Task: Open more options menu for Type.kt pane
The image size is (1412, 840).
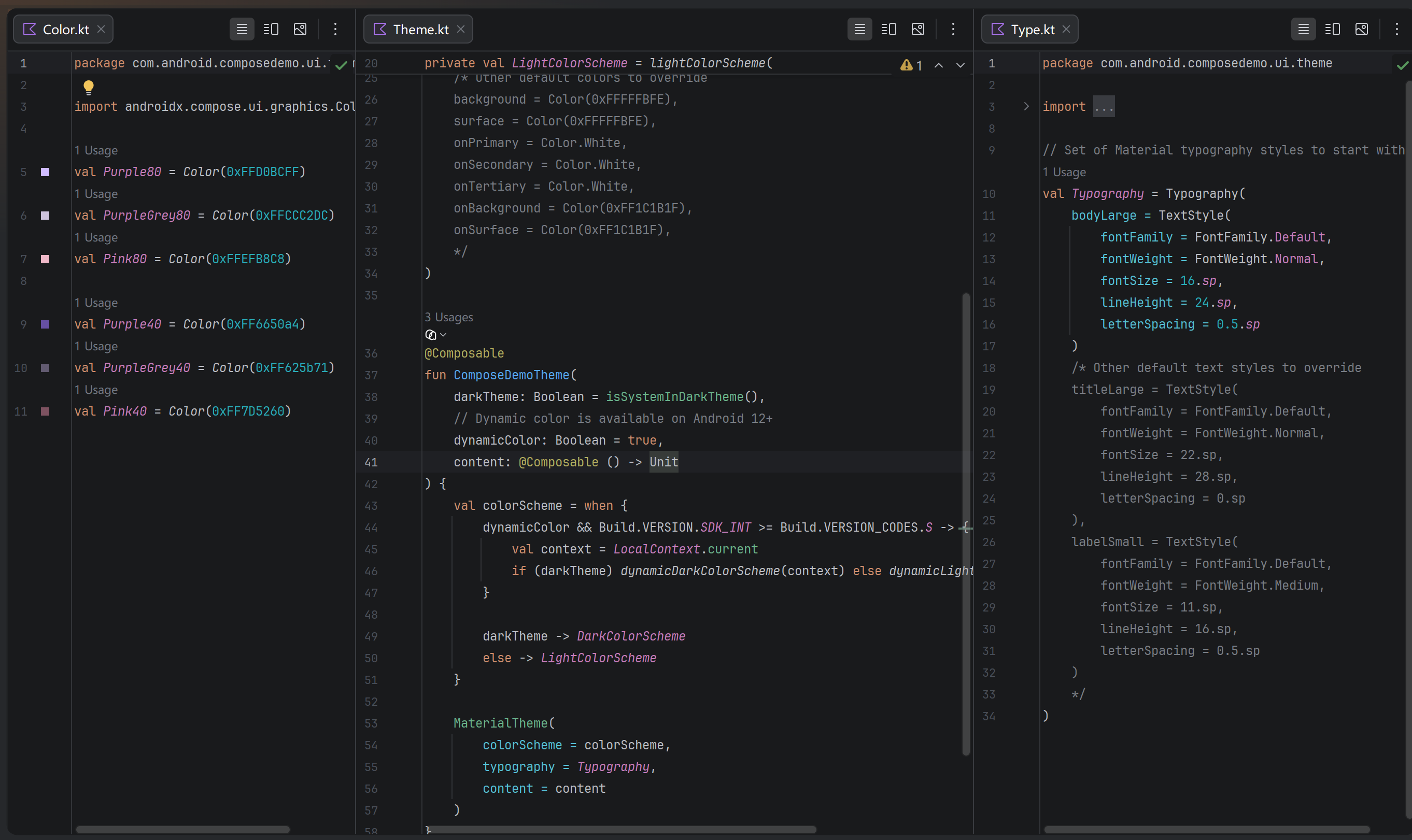Action: point(1397,29)
